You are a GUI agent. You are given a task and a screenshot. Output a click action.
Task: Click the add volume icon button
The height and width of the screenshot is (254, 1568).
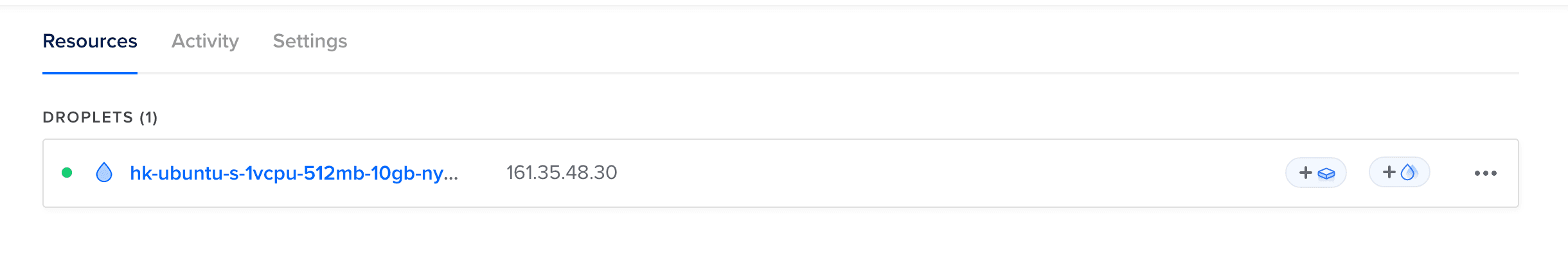(1315, 173)
